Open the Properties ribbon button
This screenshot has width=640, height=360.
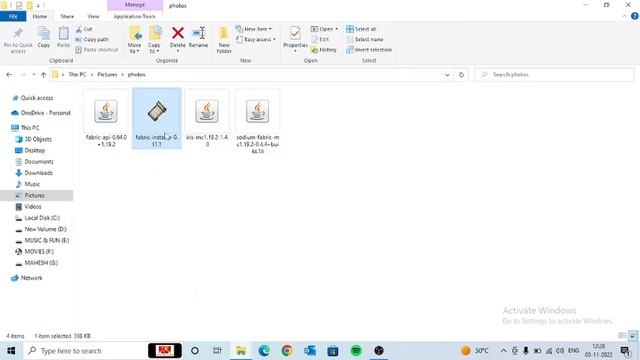[x=295, y=39]
